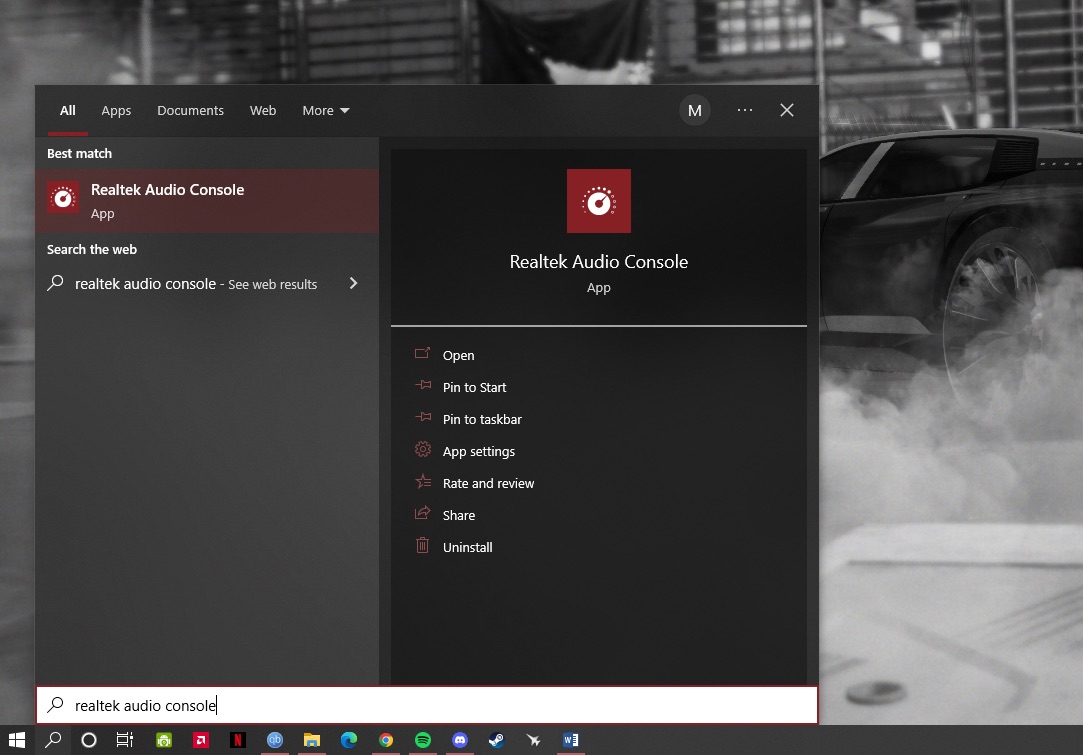Click the Pin to Start icon
This screenshot has height=755, width=1083.
point(422,387)
